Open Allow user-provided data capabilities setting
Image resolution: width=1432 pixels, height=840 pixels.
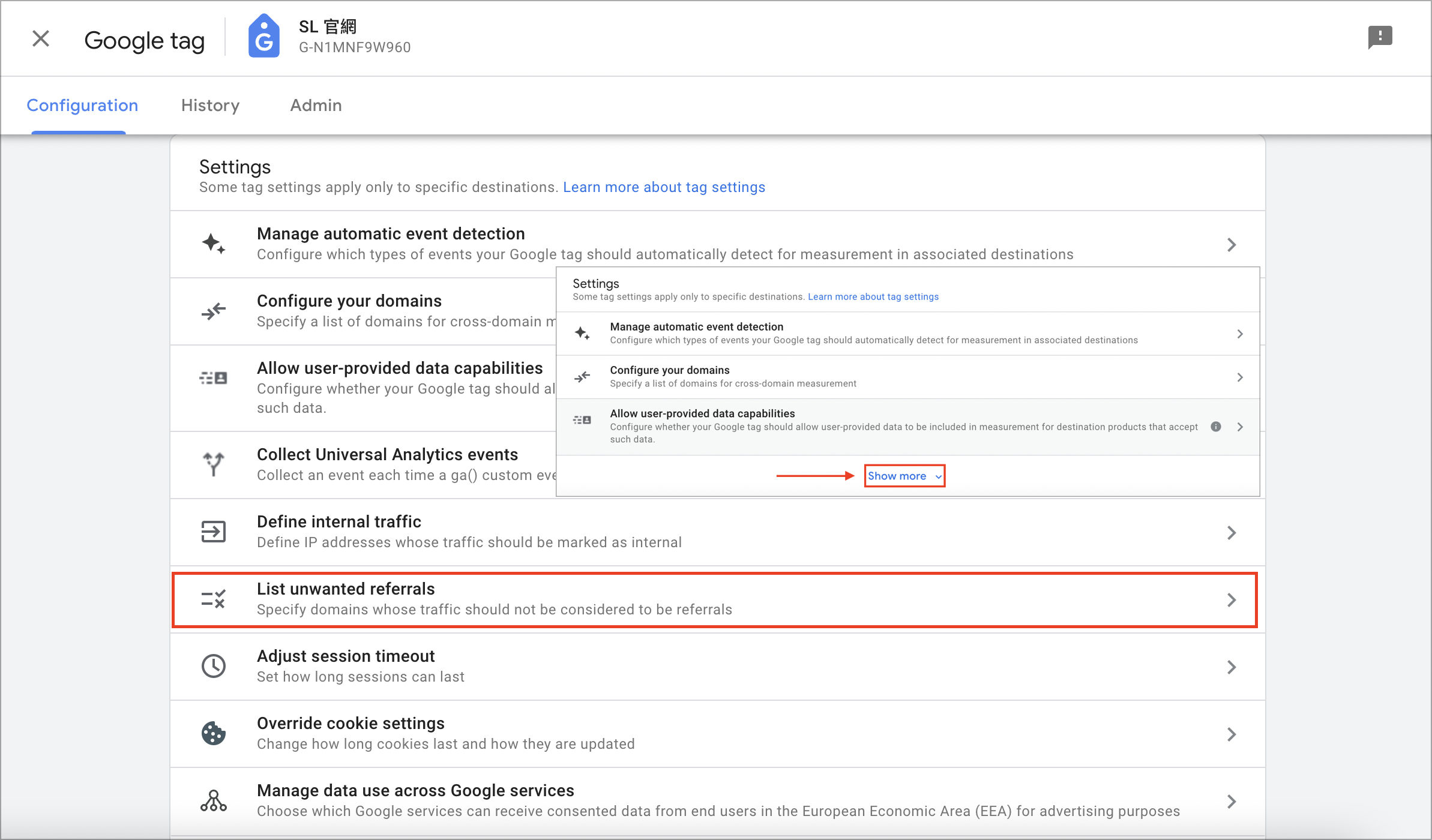tap(364, 388)
